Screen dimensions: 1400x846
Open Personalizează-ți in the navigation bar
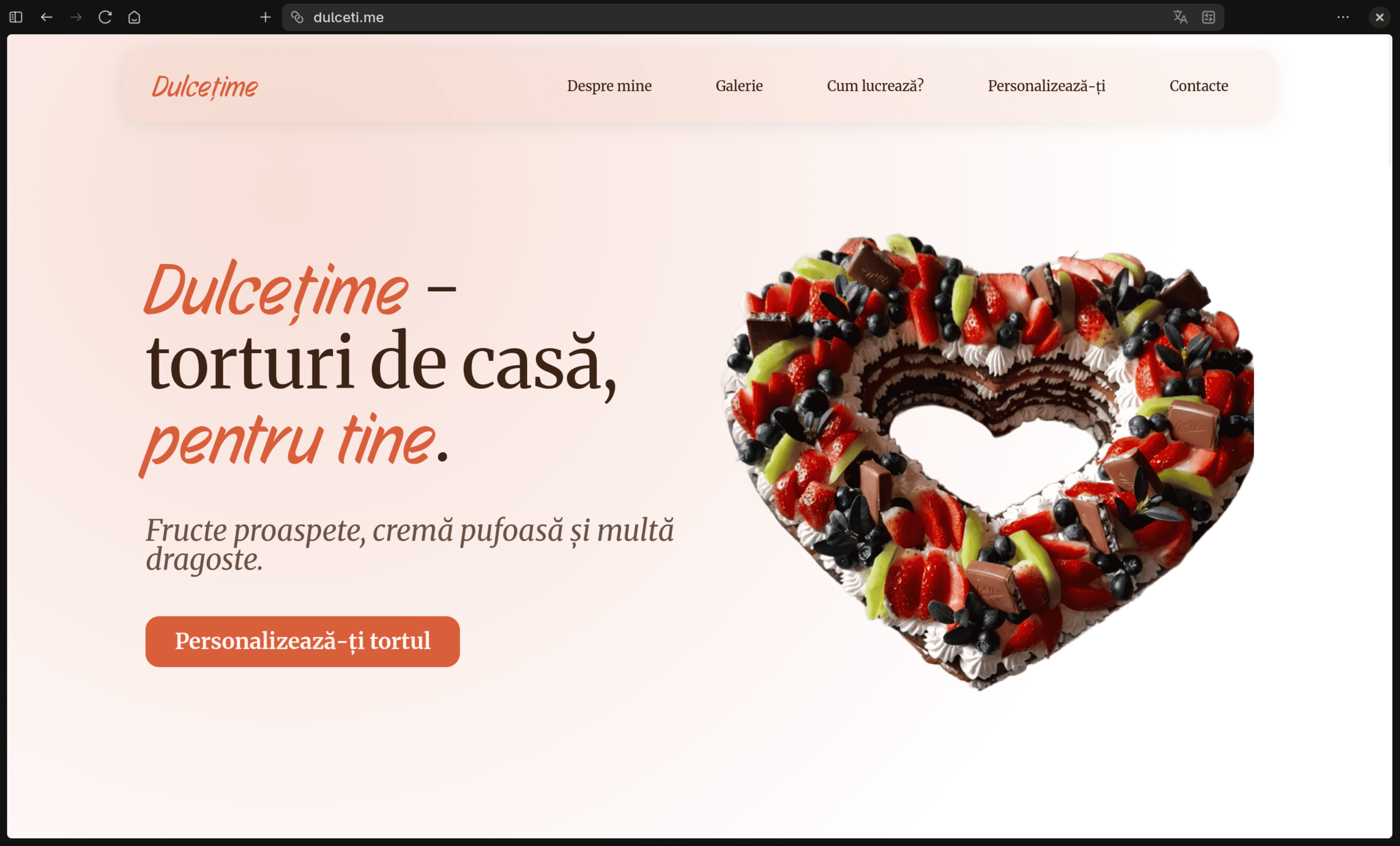coord(1047,86)
